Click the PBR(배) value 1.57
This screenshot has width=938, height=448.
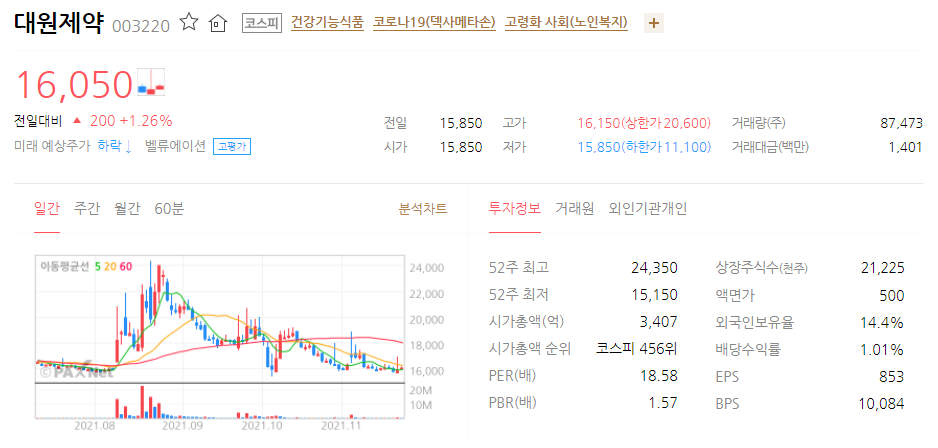[663, 404]
